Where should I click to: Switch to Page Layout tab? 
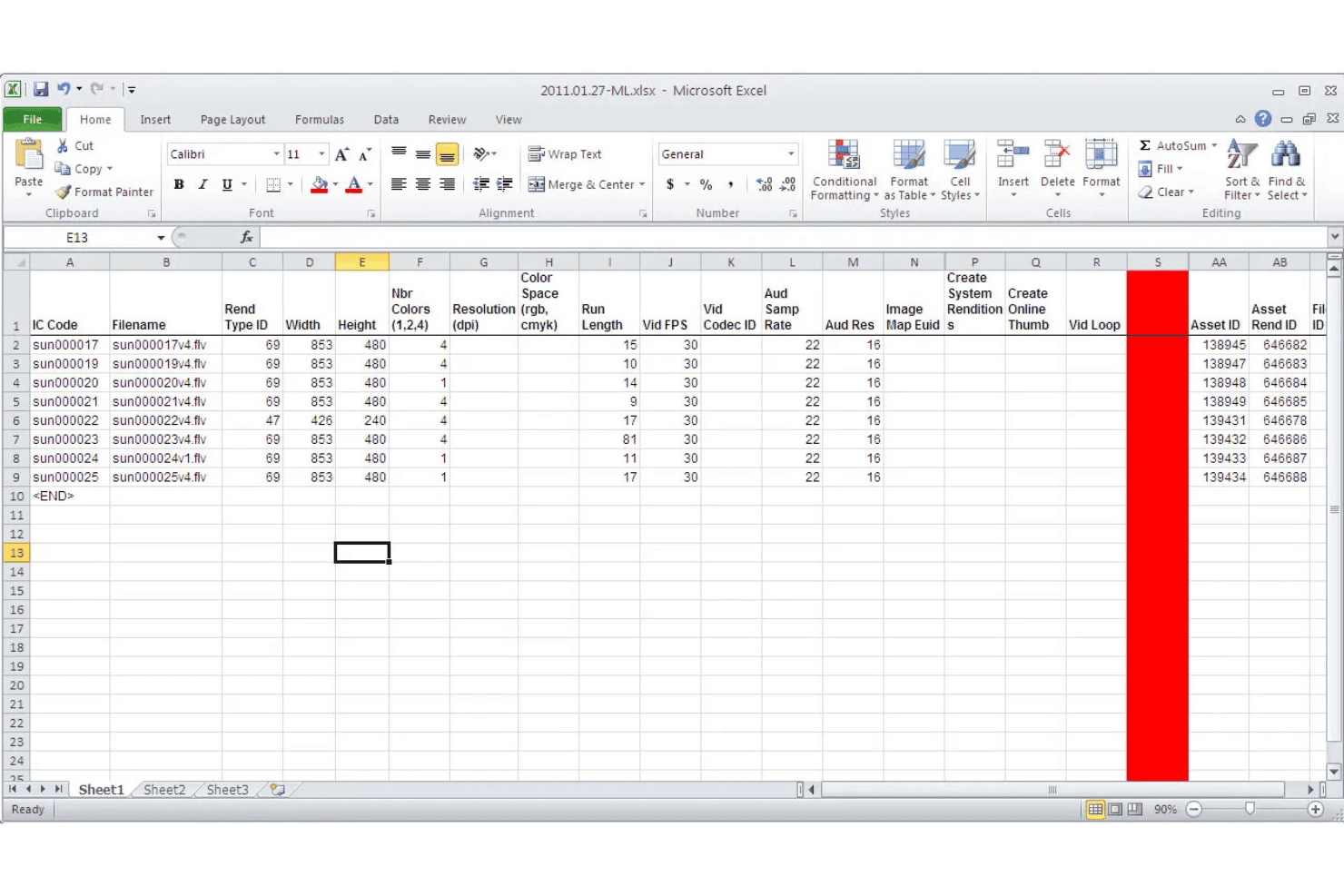(233, 119)
